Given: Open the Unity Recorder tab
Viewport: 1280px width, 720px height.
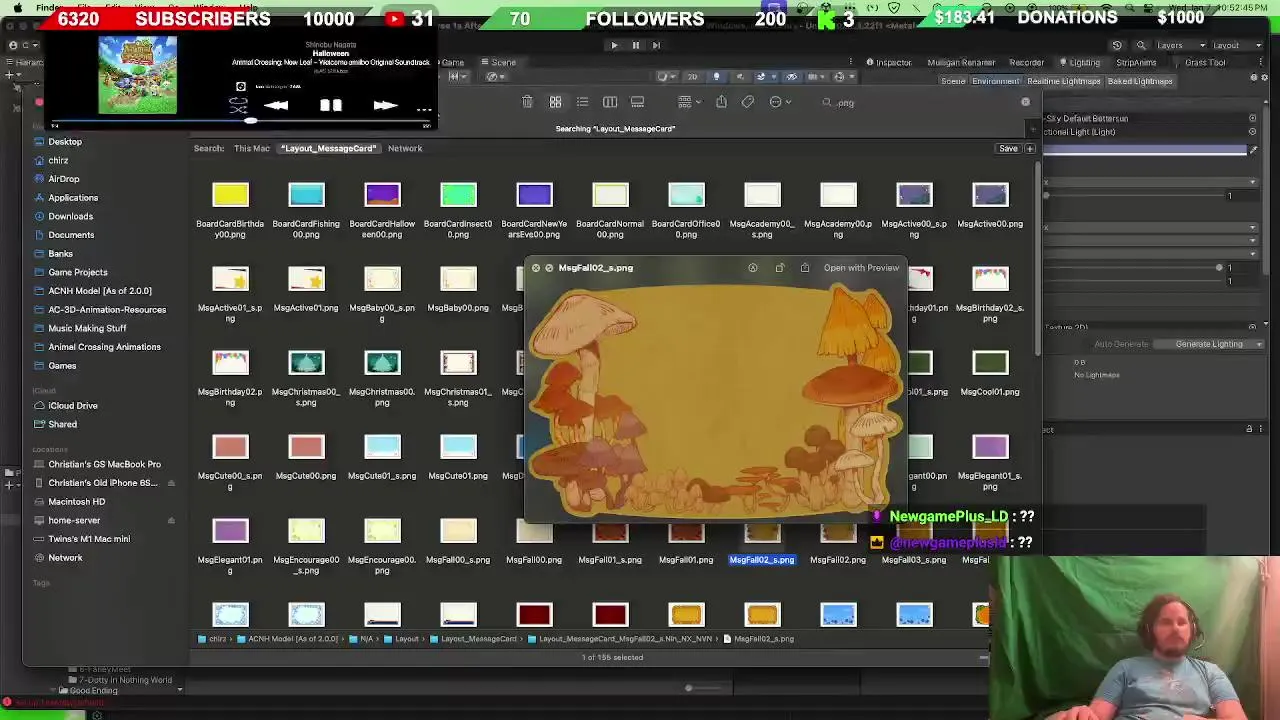Looking at the screenshot, I should click(x=1026, y=62).
